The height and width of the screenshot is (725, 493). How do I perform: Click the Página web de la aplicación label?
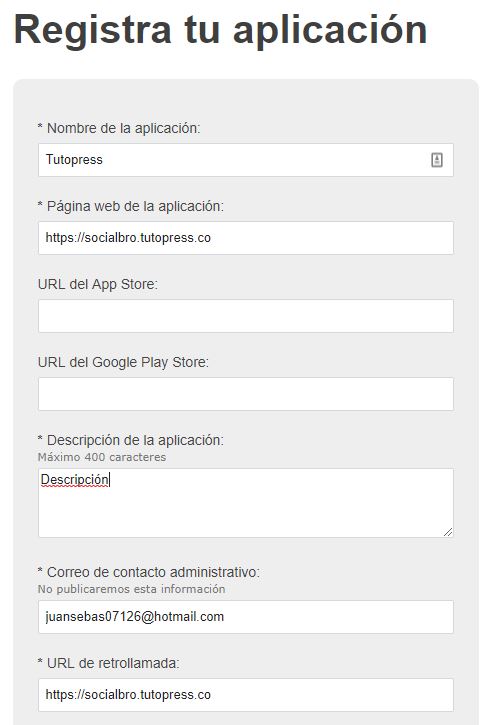130,206
